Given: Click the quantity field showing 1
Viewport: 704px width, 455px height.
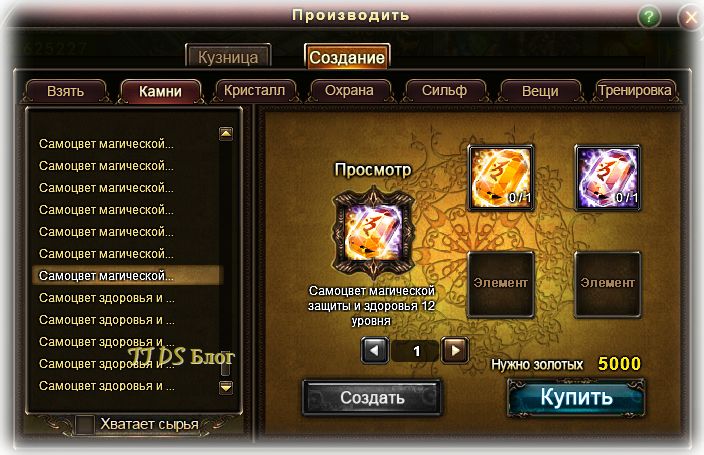Looking at the screenshot, I should point(415,351).
